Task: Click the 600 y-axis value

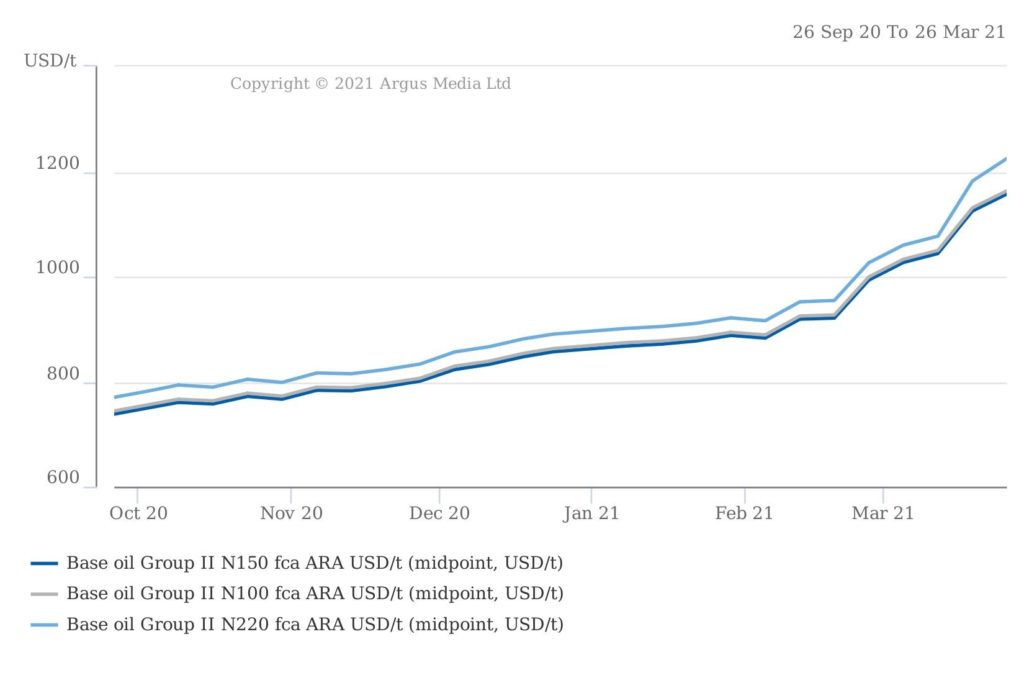Action: pos(64,479)
